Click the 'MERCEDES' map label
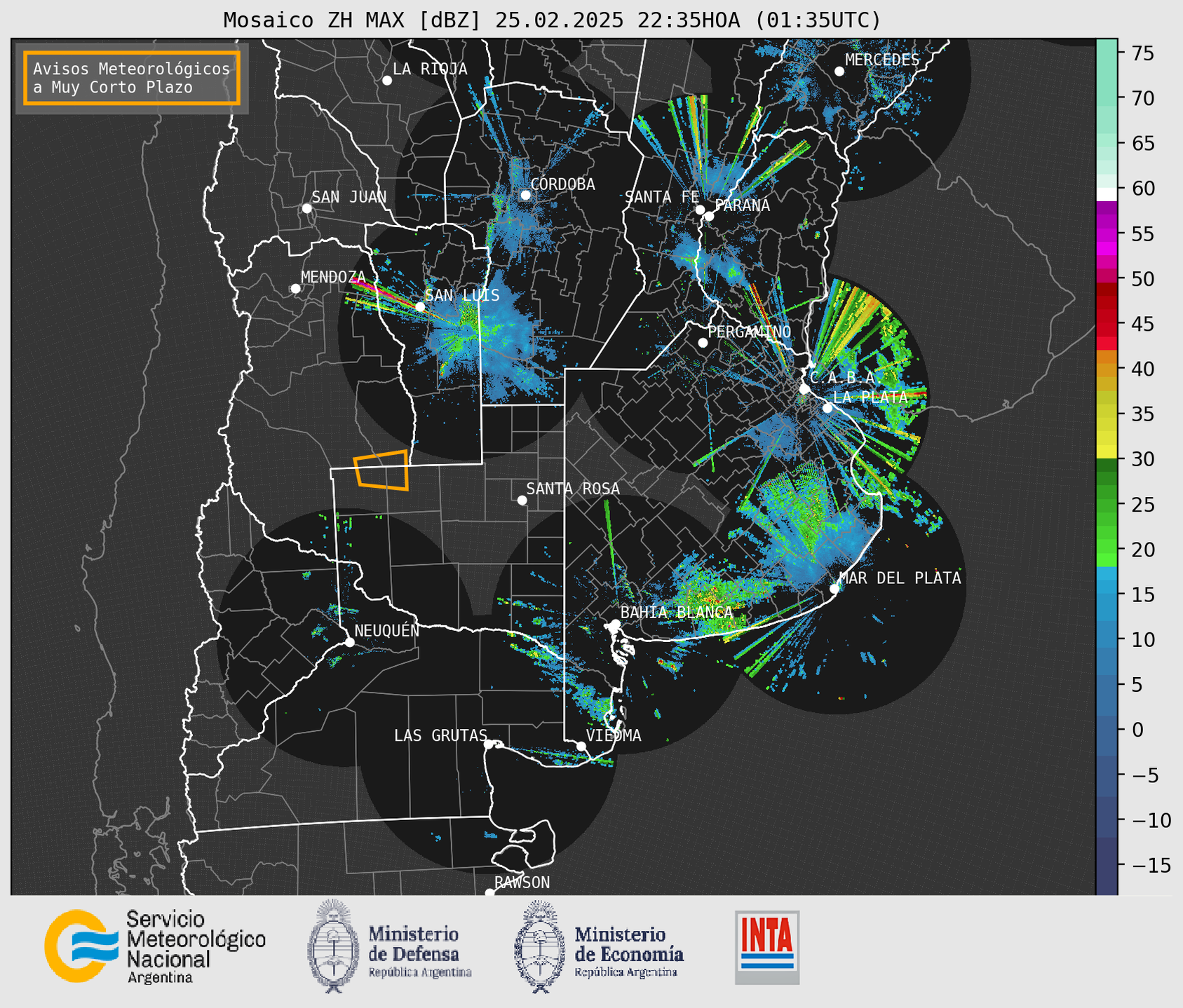 pos(882,60)
